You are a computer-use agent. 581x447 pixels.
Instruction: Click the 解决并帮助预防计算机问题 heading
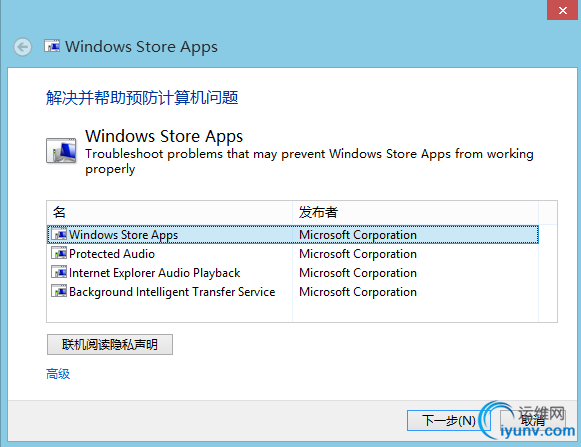[x=142, y=98]
